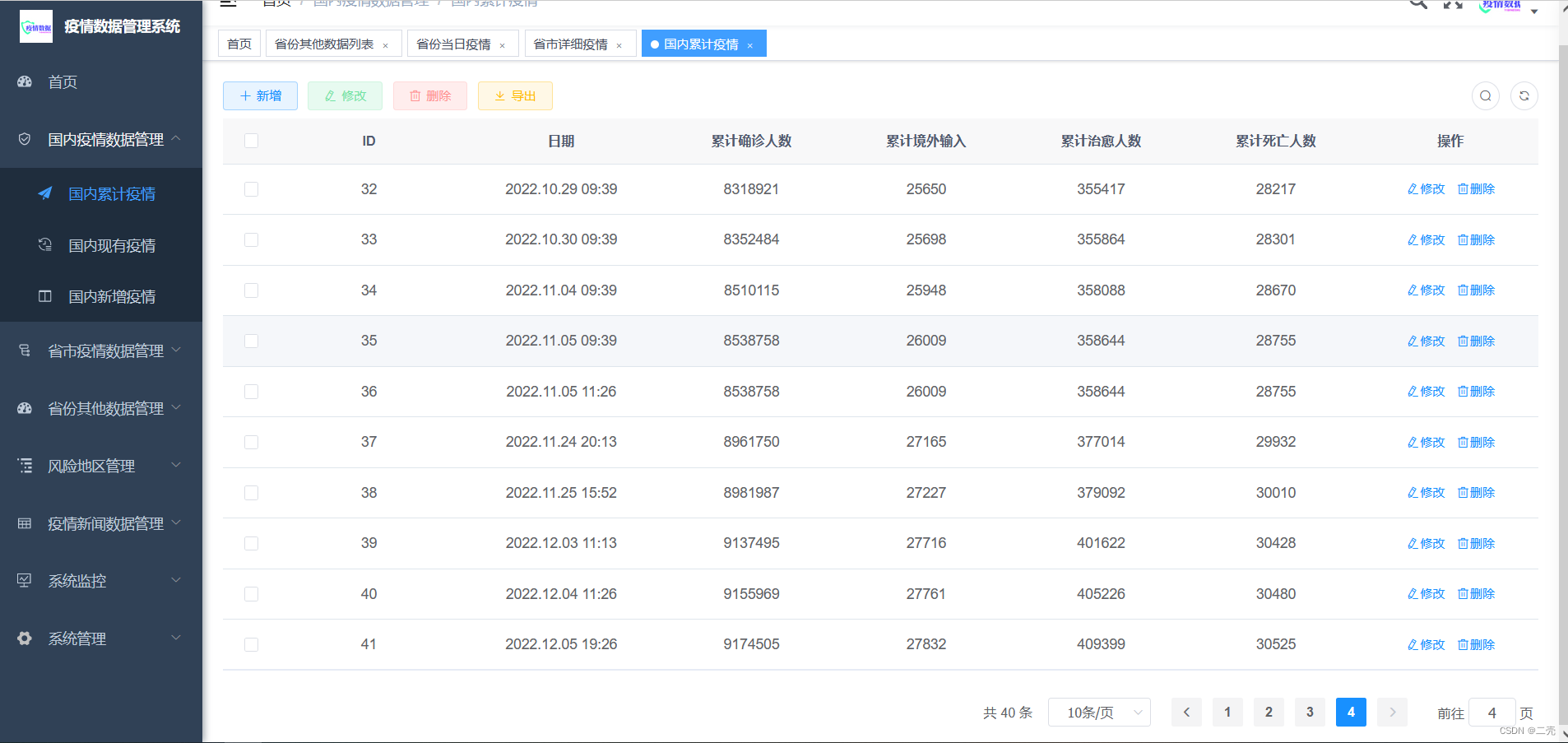1568x743 pixels.
Task: Close the 省份当日疫情 tab
Action: pyautogui.click(x=502, y=45)
